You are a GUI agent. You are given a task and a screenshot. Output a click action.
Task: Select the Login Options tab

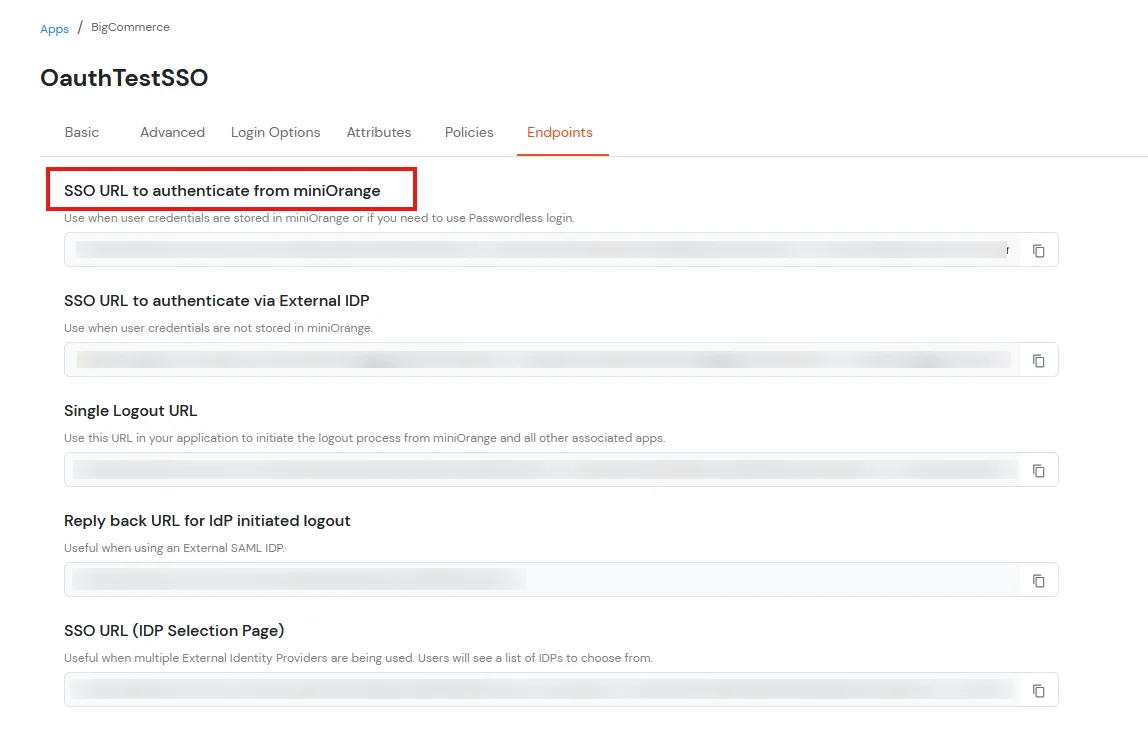[x=275, y=132]
